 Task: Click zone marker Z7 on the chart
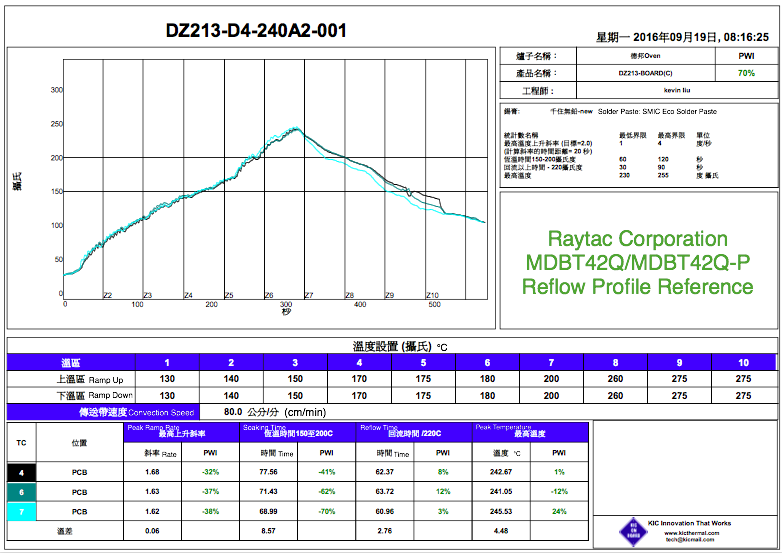(309, 295)
